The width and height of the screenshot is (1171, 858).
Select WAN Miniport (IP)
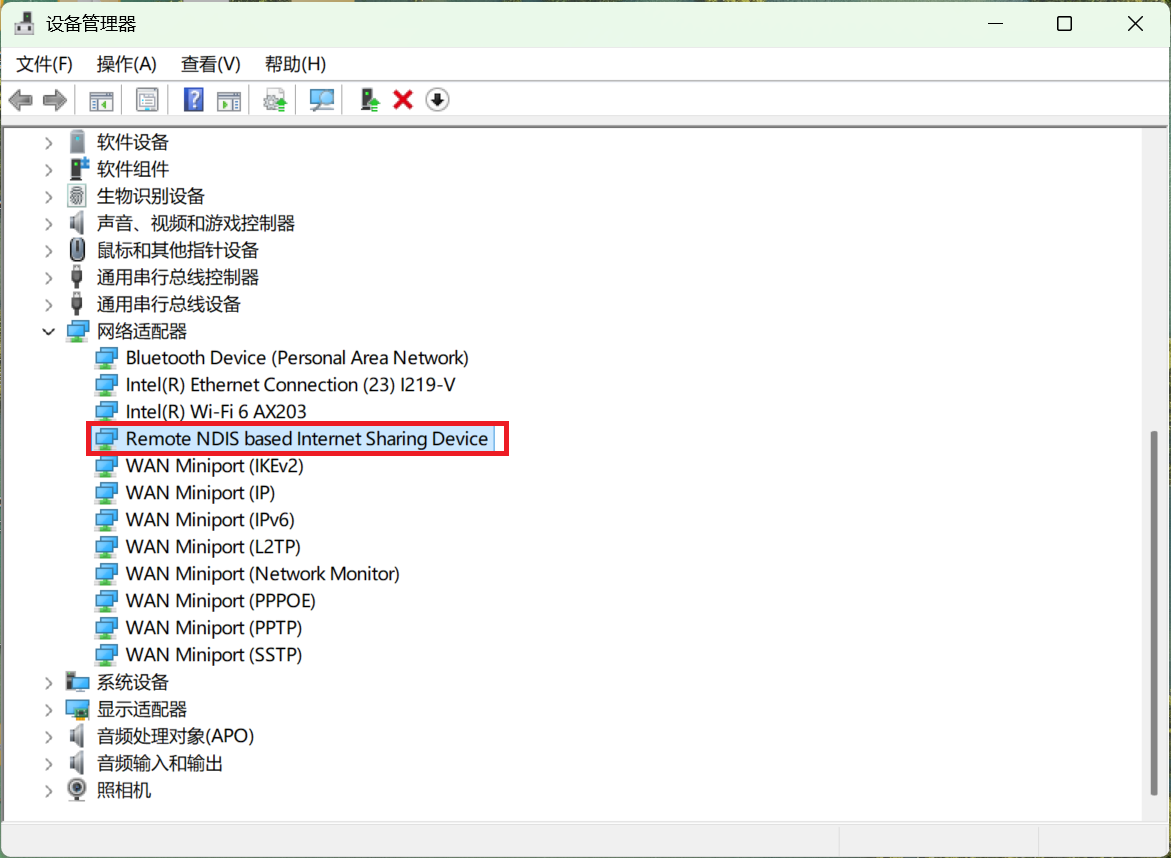(200, 493)
